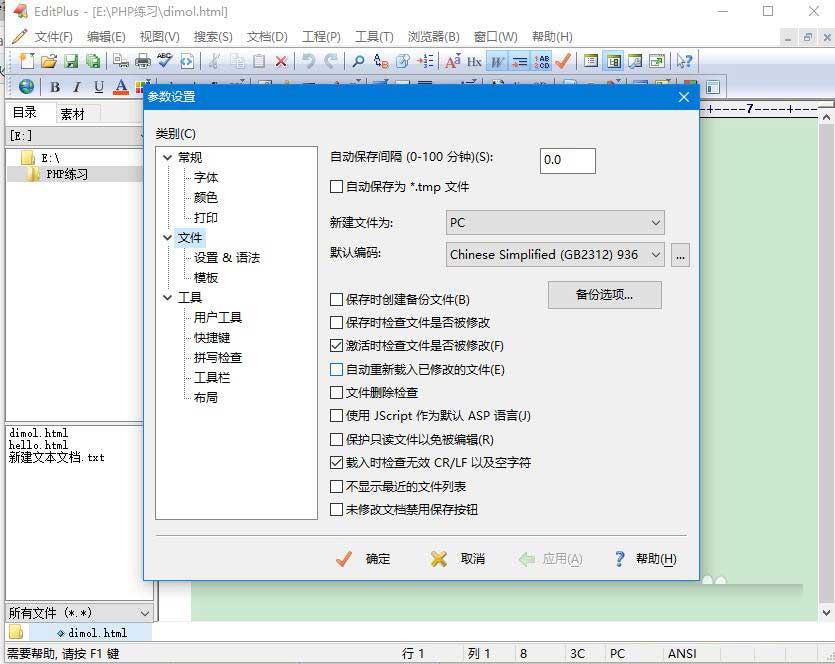This screenshot has height=664, width=835.
Task: Open the drive [E:] dropdown
Action: pos(75,136)
